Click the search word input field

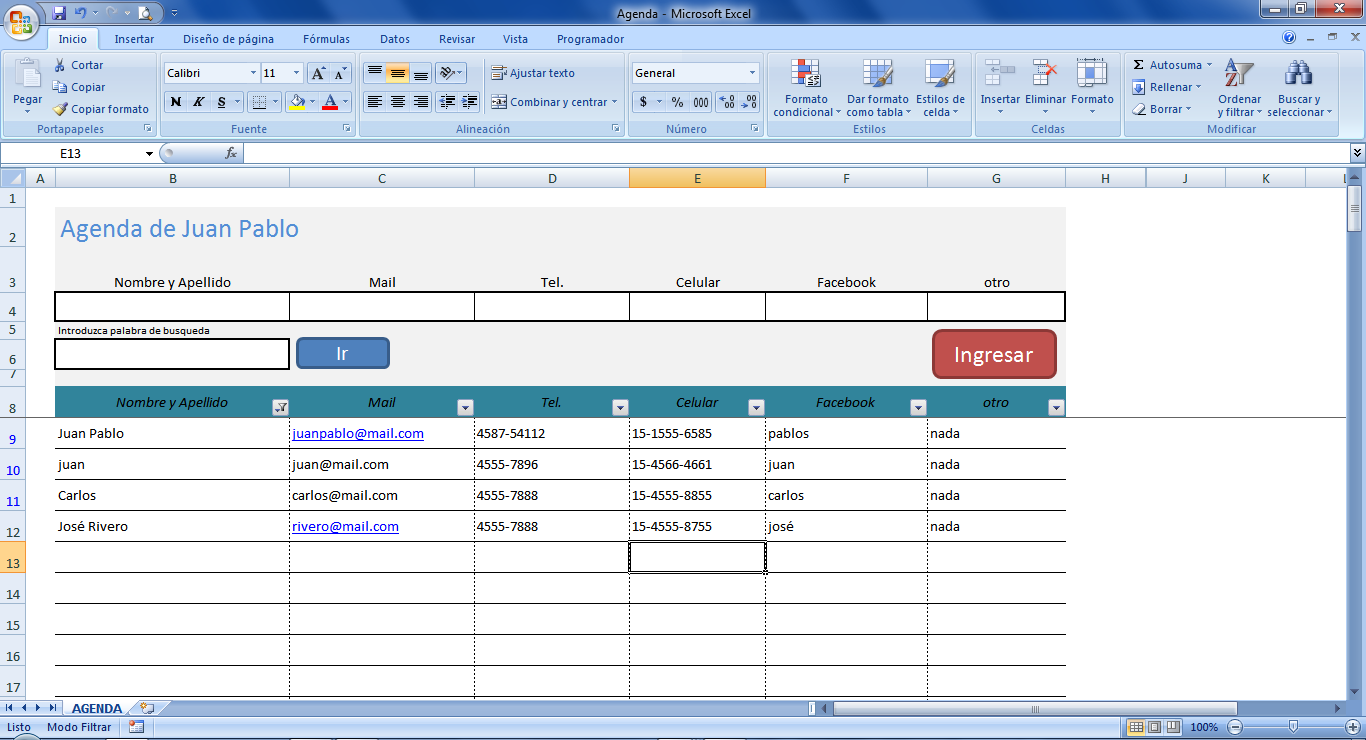pos(172,354)
